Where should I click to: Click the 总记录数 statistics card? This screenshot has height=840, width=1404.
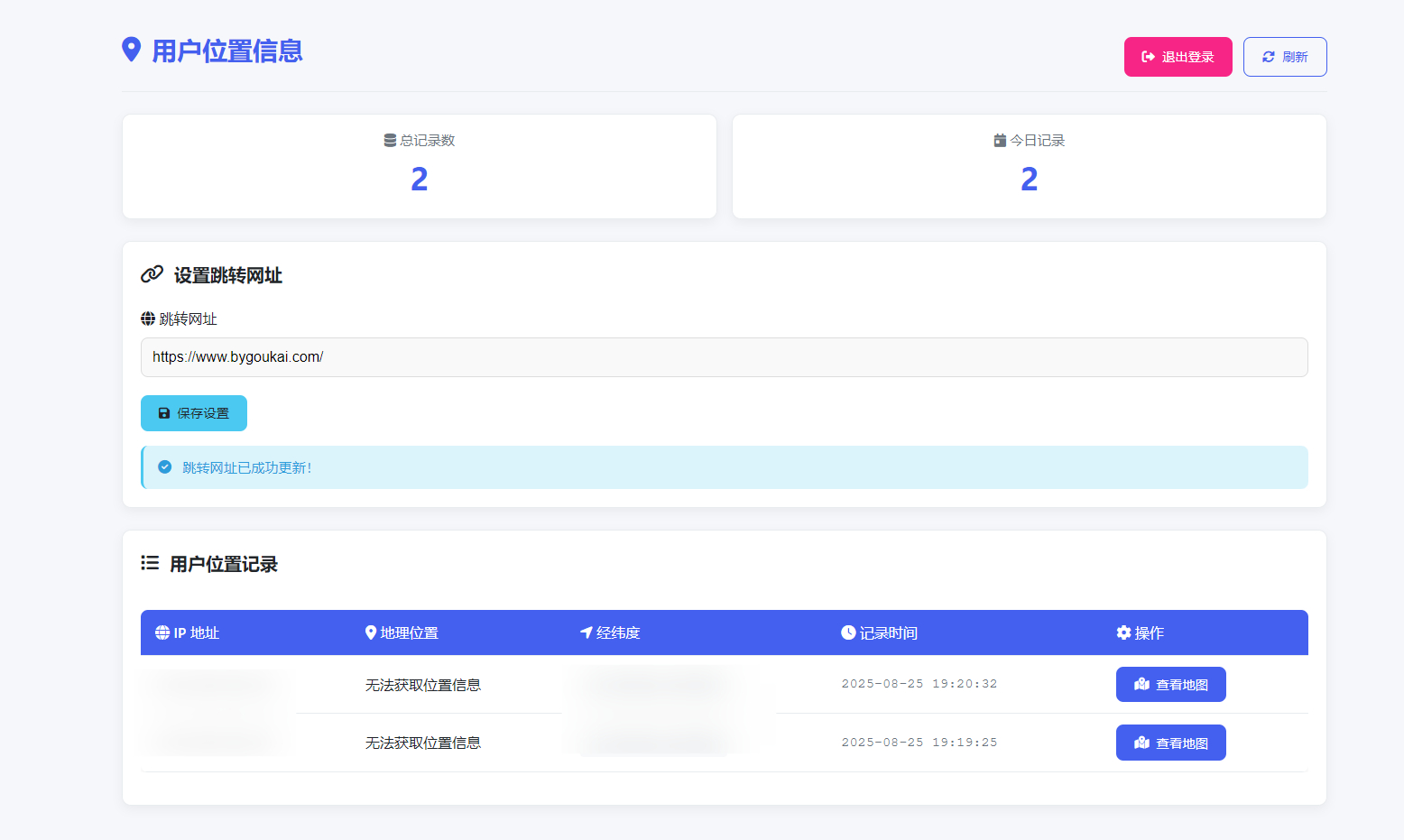[420, 167]
